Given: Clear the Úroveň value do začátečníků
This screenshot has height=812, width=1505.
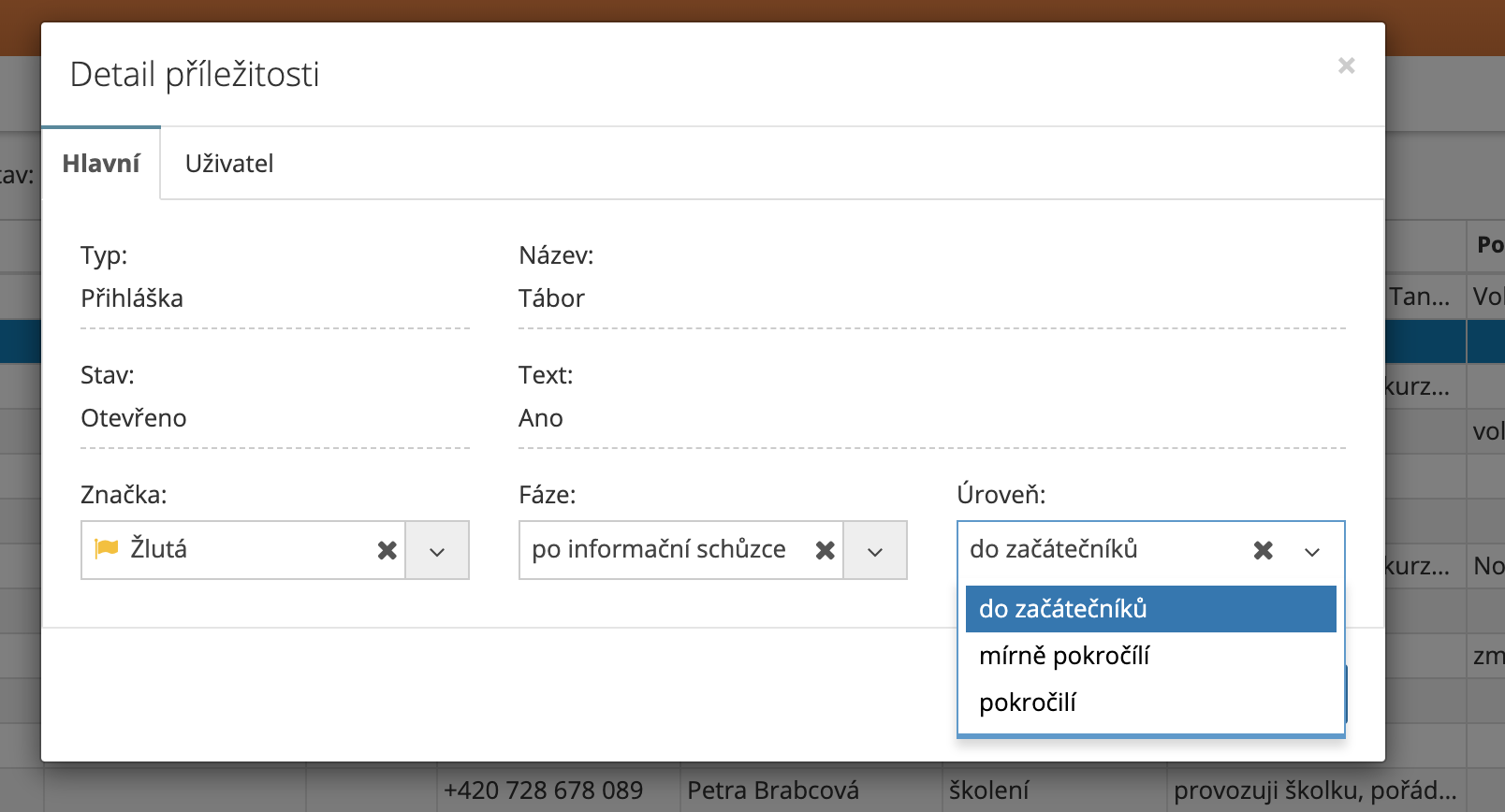Looking at the screenshot, I should coord(1263,550).
